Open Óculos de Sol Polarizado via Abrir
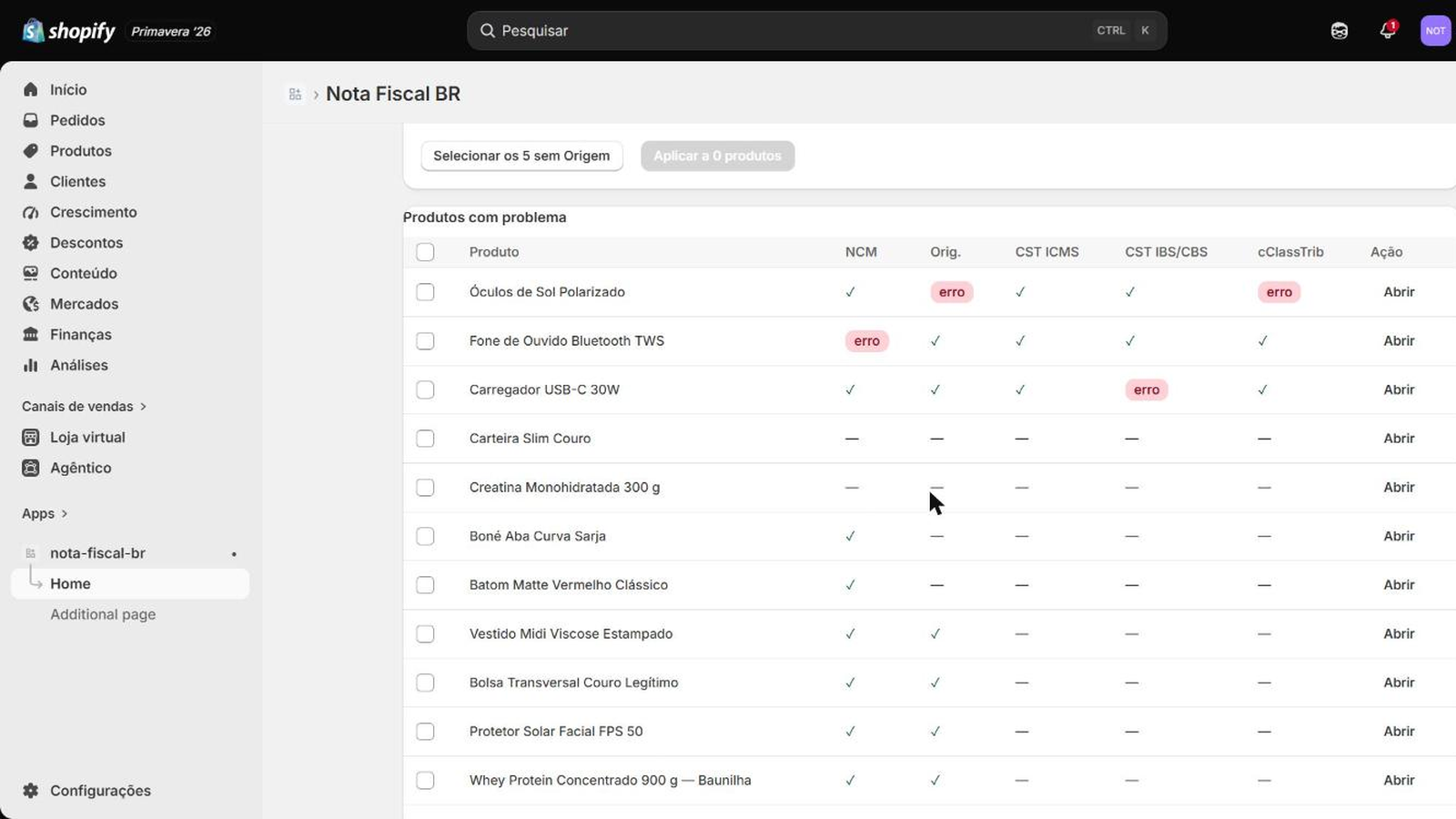 click(1399, 292)
